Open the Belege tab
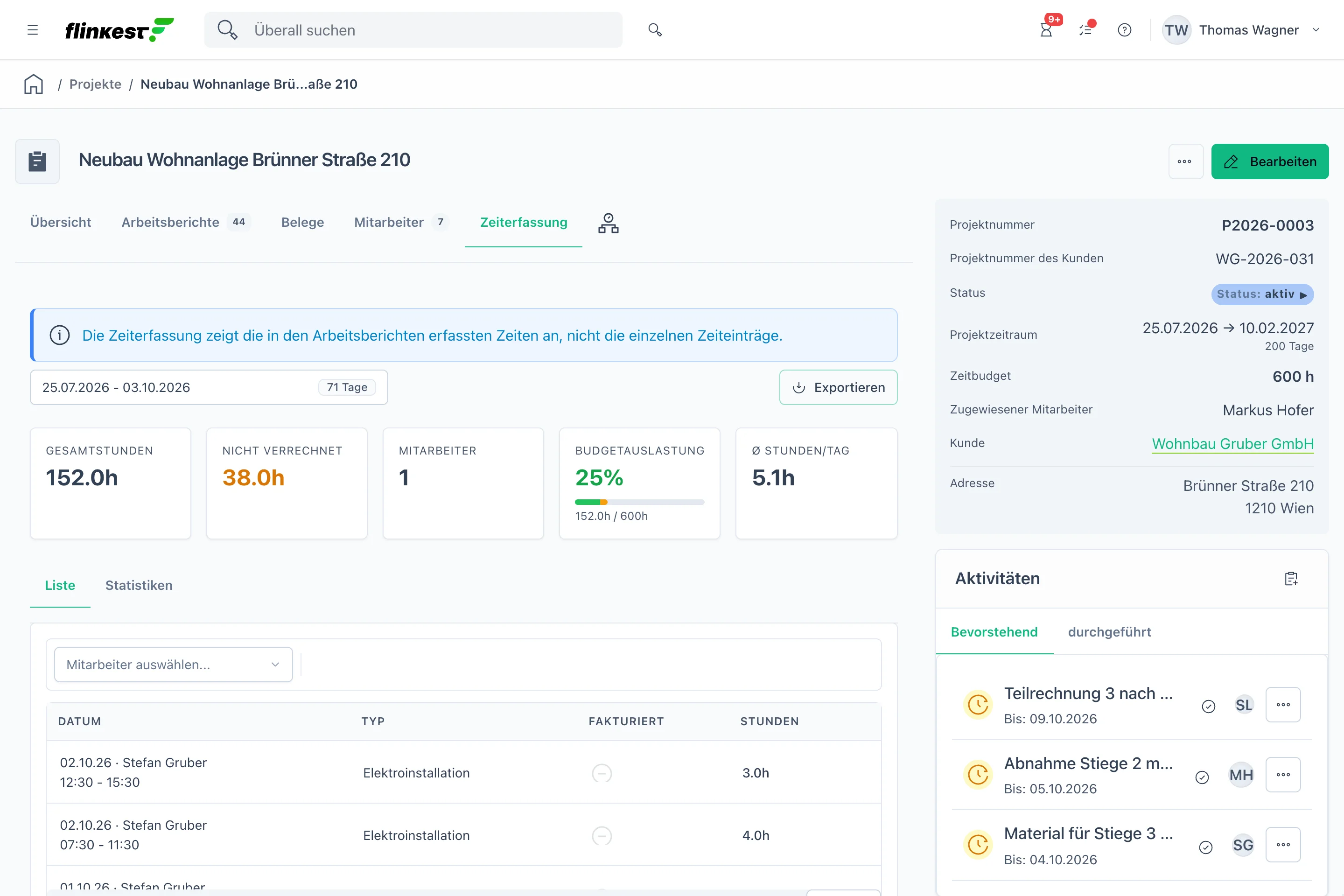 [302, 222]
